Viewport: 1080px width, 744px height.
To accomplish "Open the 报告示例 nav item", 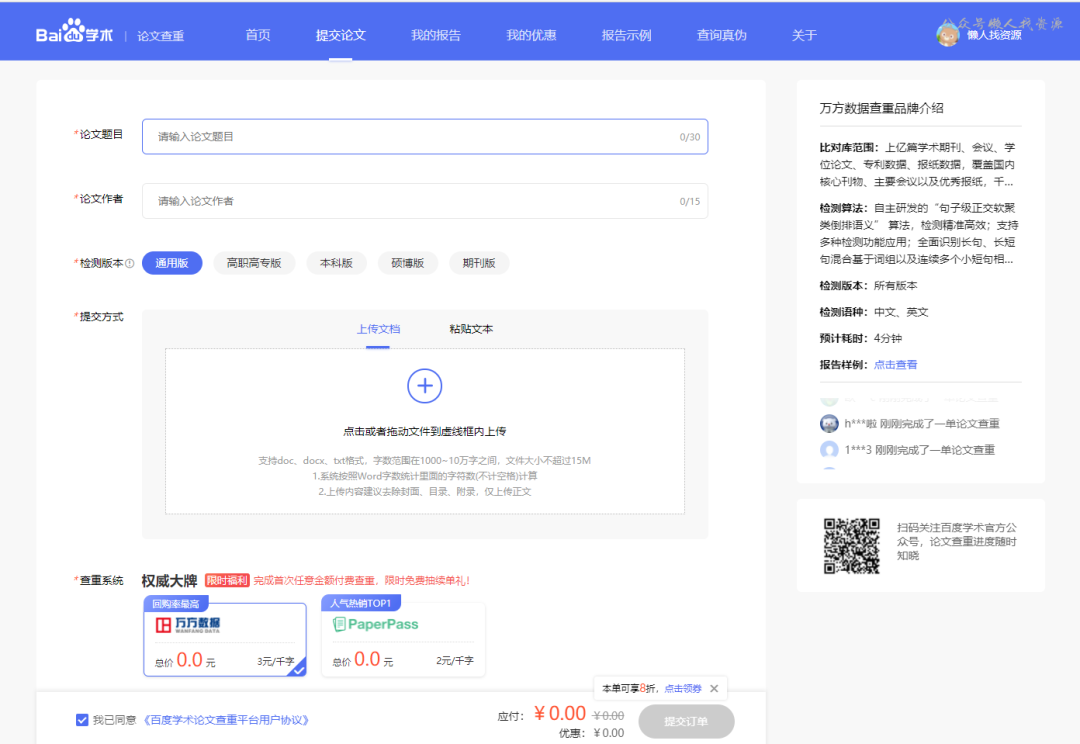I will [x=626, y=35].
